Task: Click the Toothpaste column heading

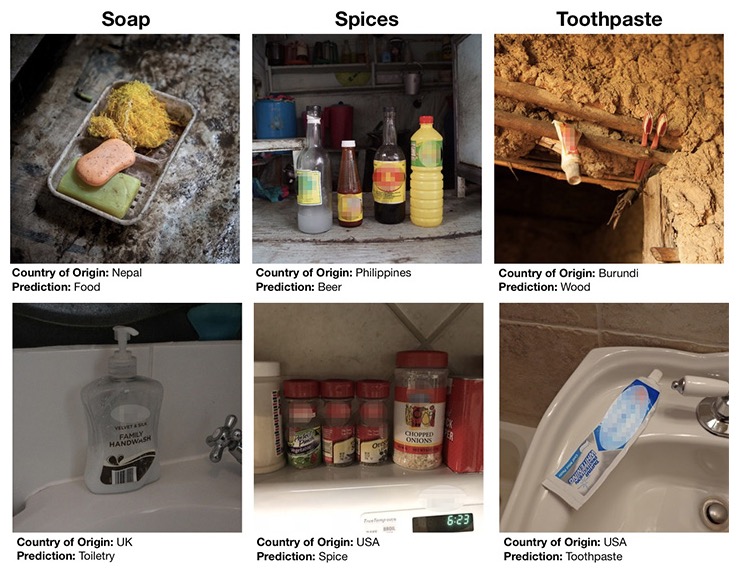Action: [x=609, y=19]
